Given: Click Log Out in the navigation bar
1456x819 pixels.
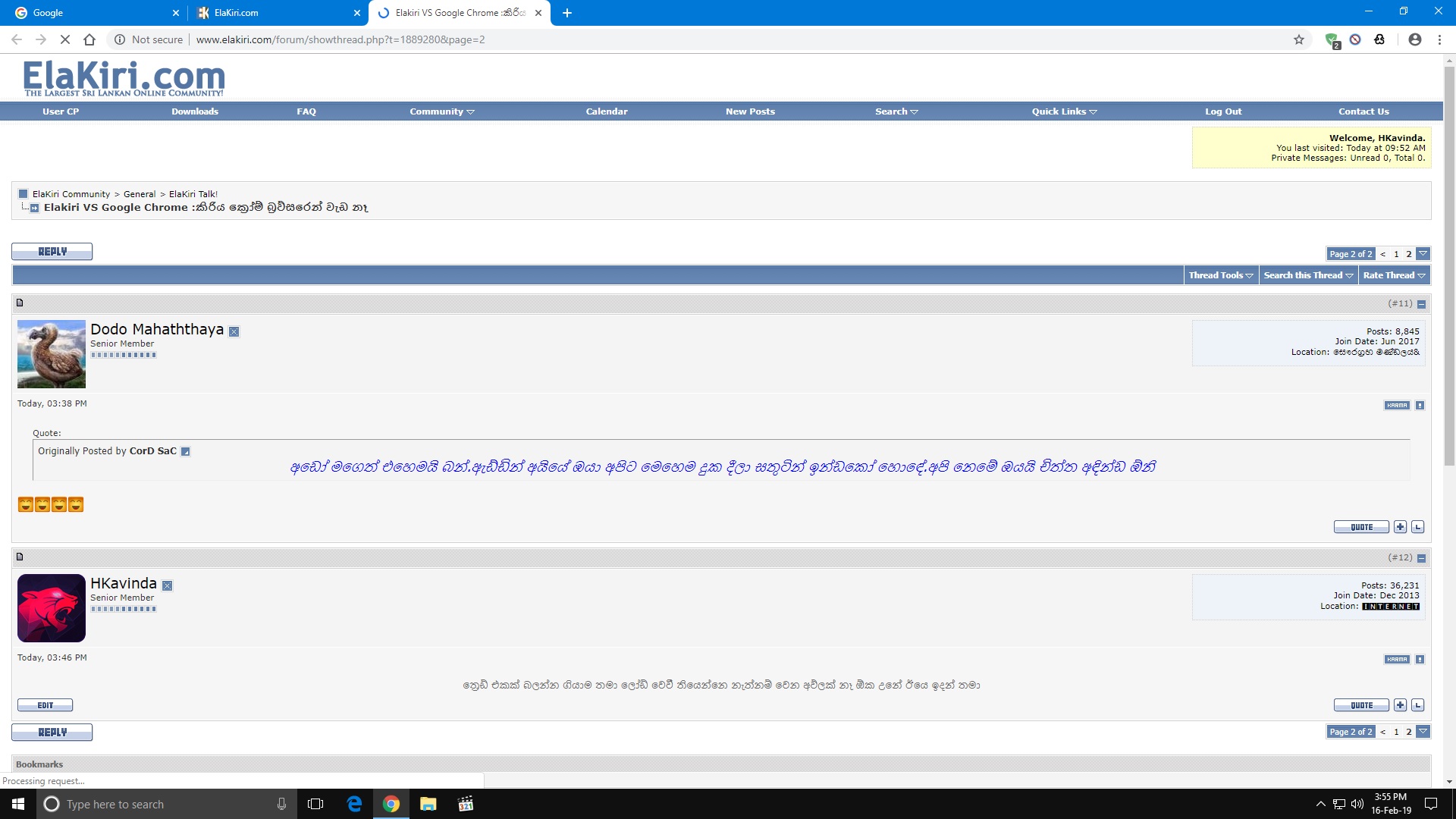Looking at the screenshot, I should [x=1223, y=111].
